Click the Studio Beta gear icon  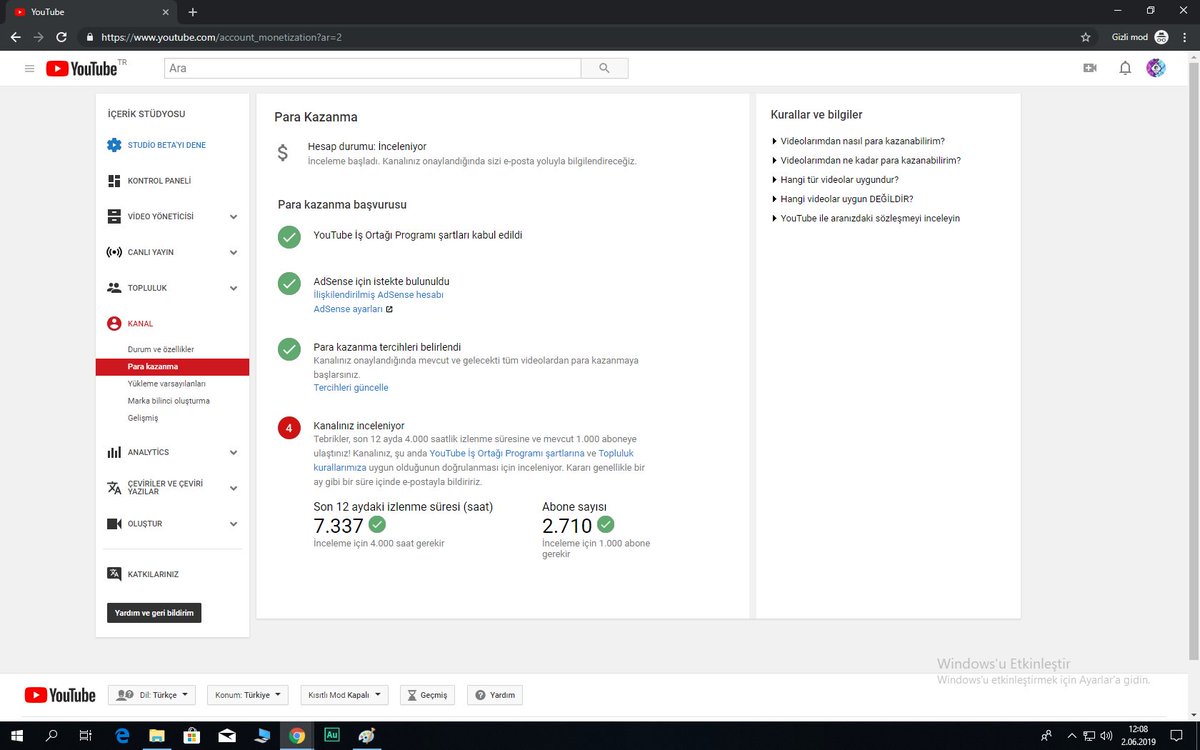pos(114,145)
